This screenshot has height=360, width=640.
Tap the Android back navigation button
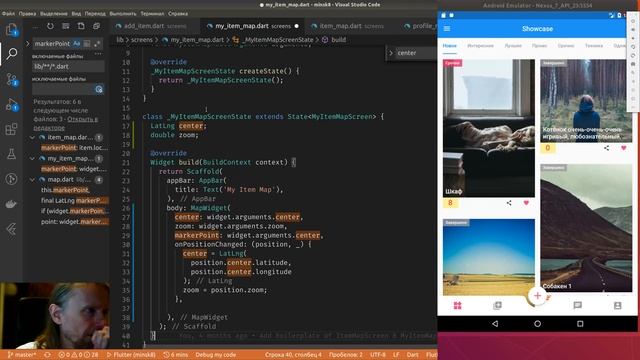pyautogui.click(x=495, y=324)
